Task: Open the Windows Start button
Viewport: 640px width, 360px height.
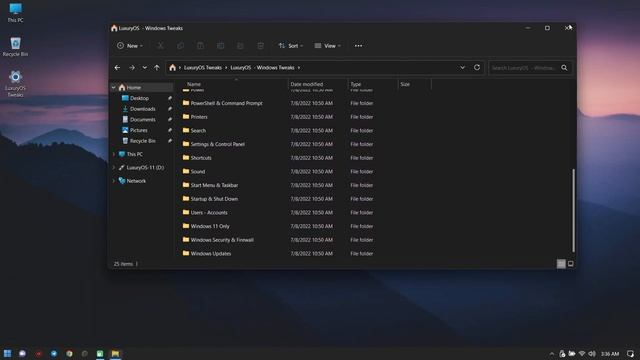Action: [x=7, y=353]
